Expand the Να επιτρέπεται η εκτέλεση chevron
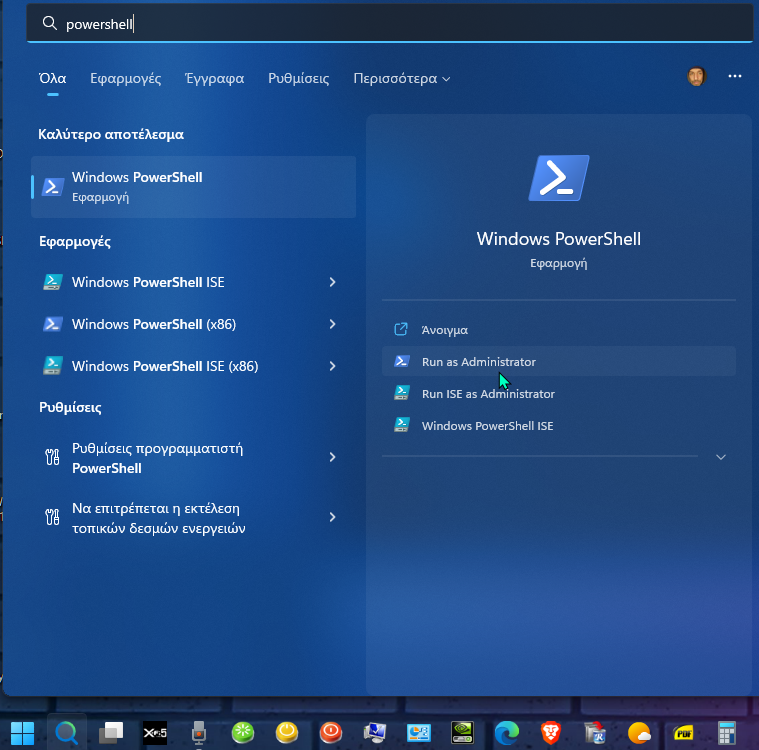Screen dimensions: 759x750 (x=333, y=517)
